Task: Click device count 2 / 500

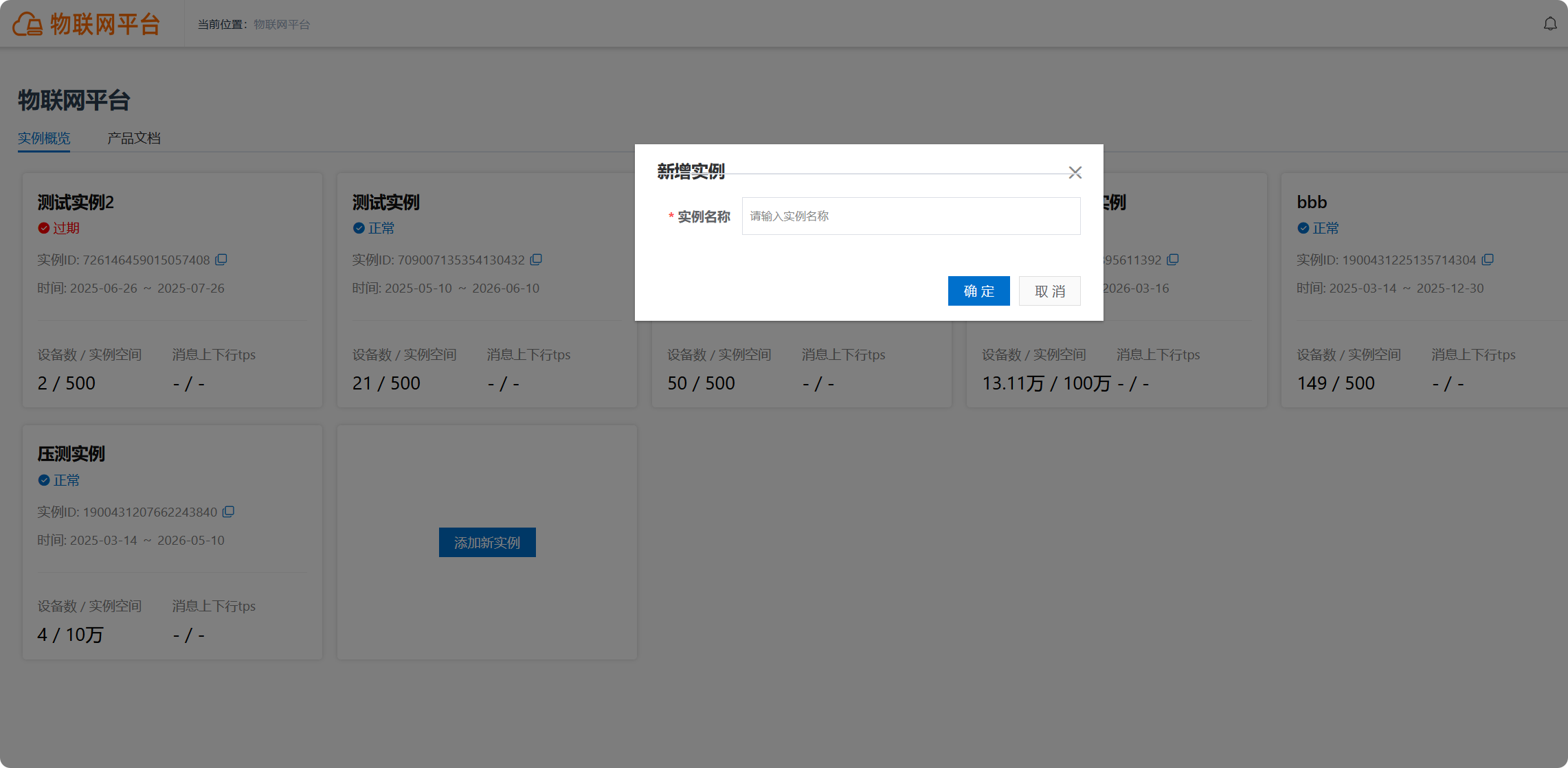Action: 67,383
